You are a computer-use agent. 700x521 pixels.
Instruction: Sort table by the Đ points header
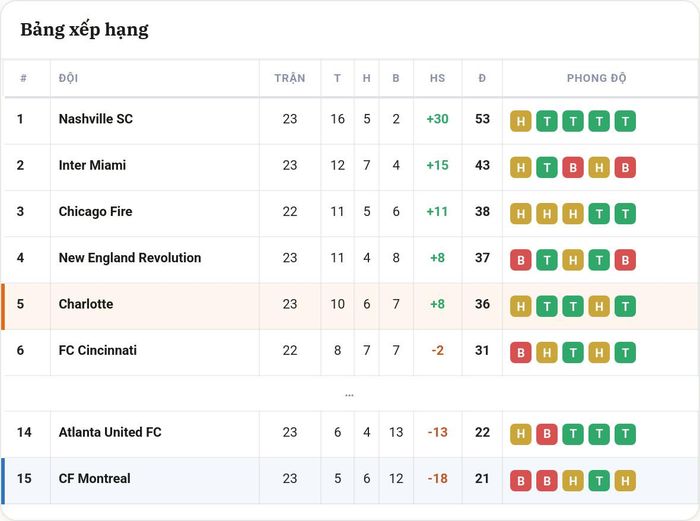[482, 78]
